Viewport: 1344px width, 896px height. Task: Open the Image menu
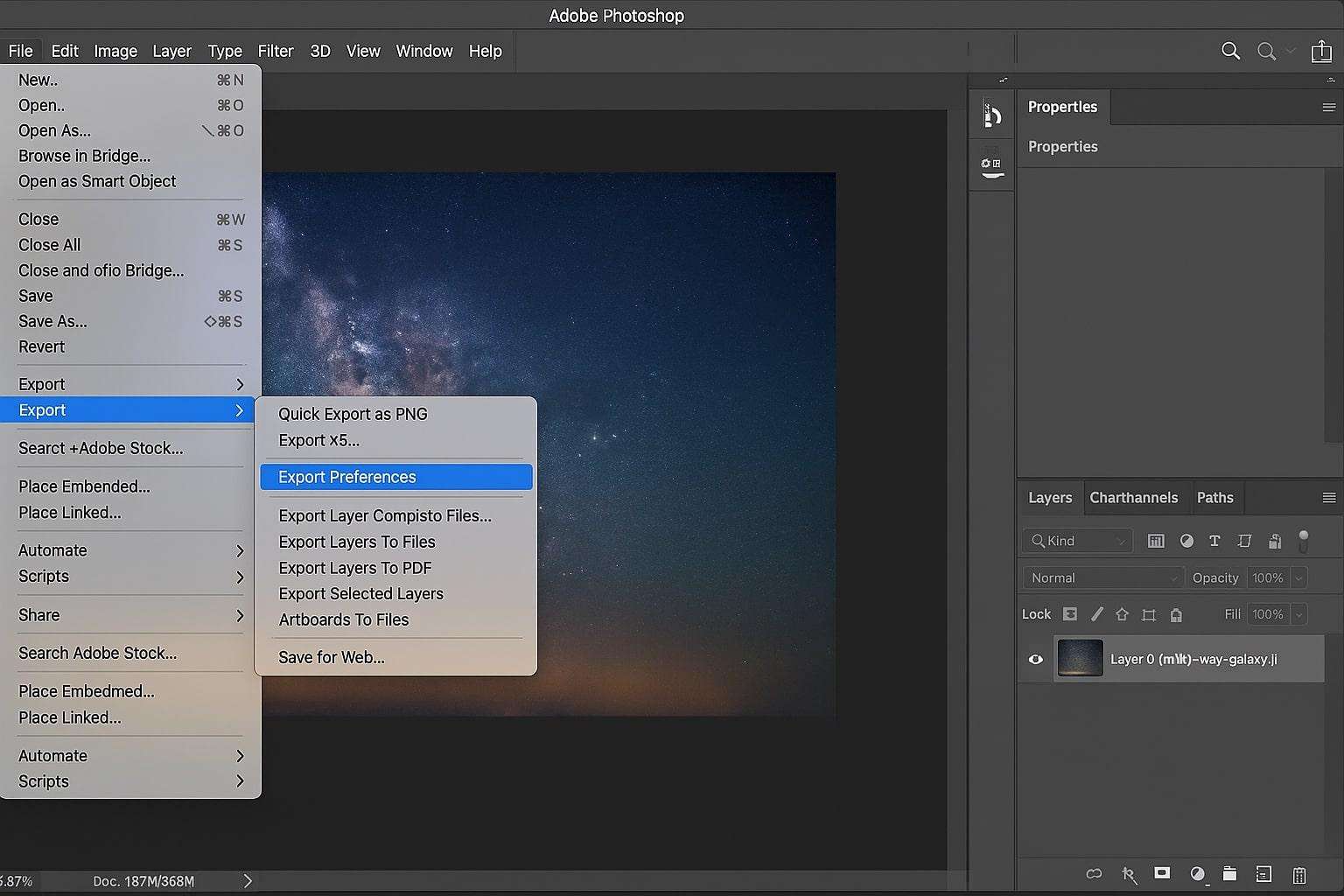pyautogui.click(x=115, y=51)
